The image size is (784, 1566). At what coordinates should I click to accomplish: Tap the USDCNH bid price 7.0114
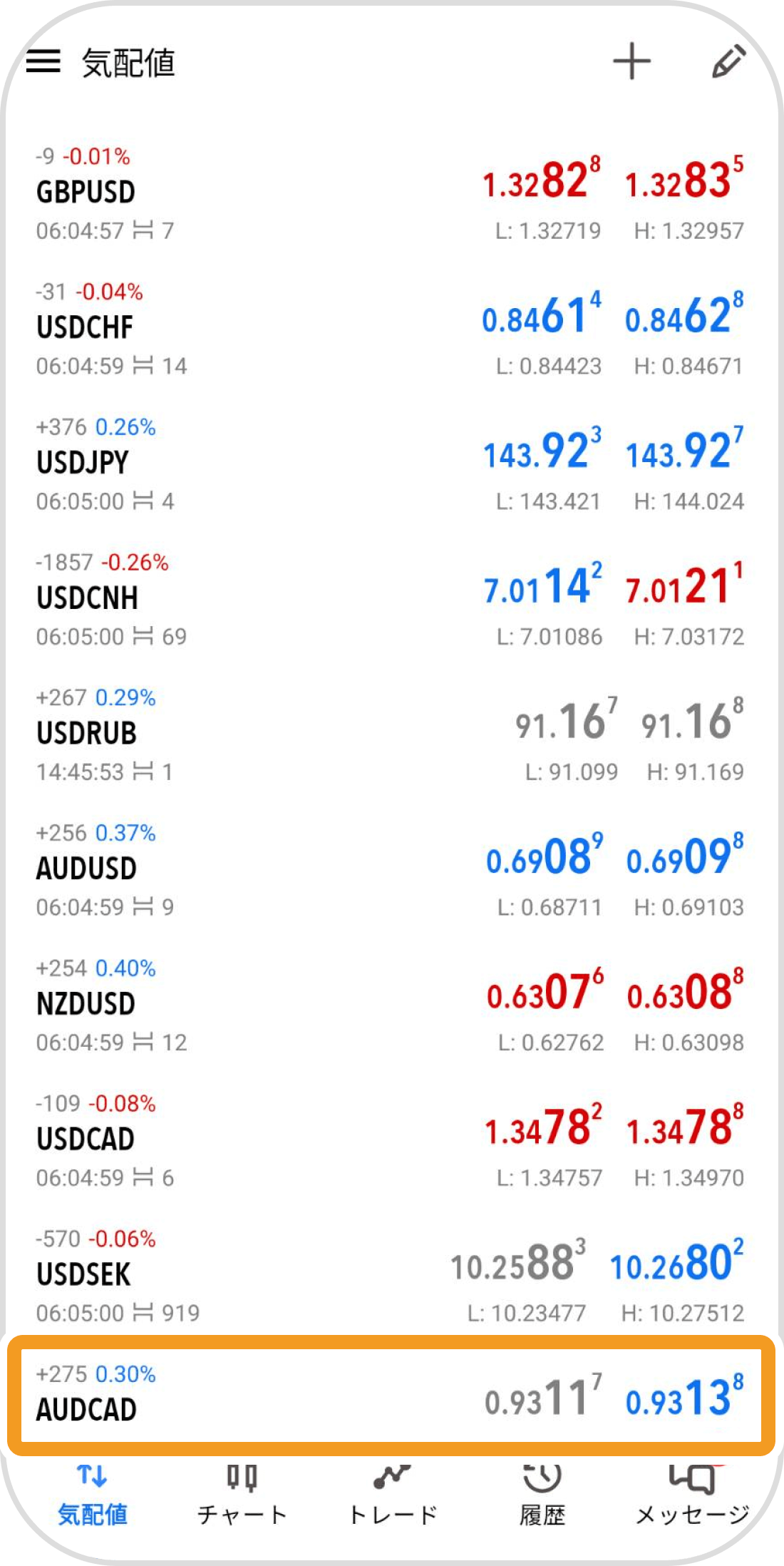pyautogui.click(x=543, y=585)
